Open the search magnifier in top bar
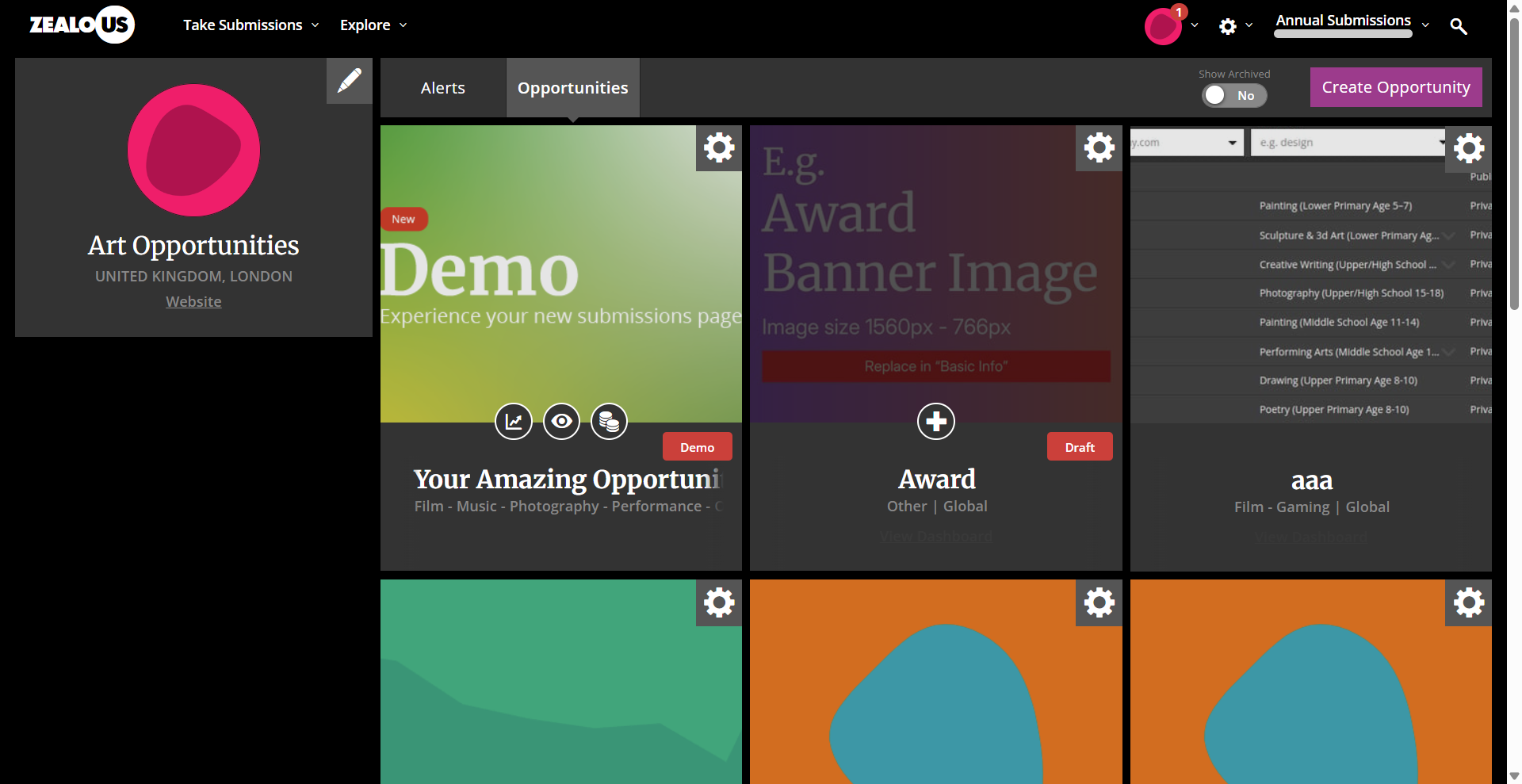 pyautogui.click(x=1458, y=26)
